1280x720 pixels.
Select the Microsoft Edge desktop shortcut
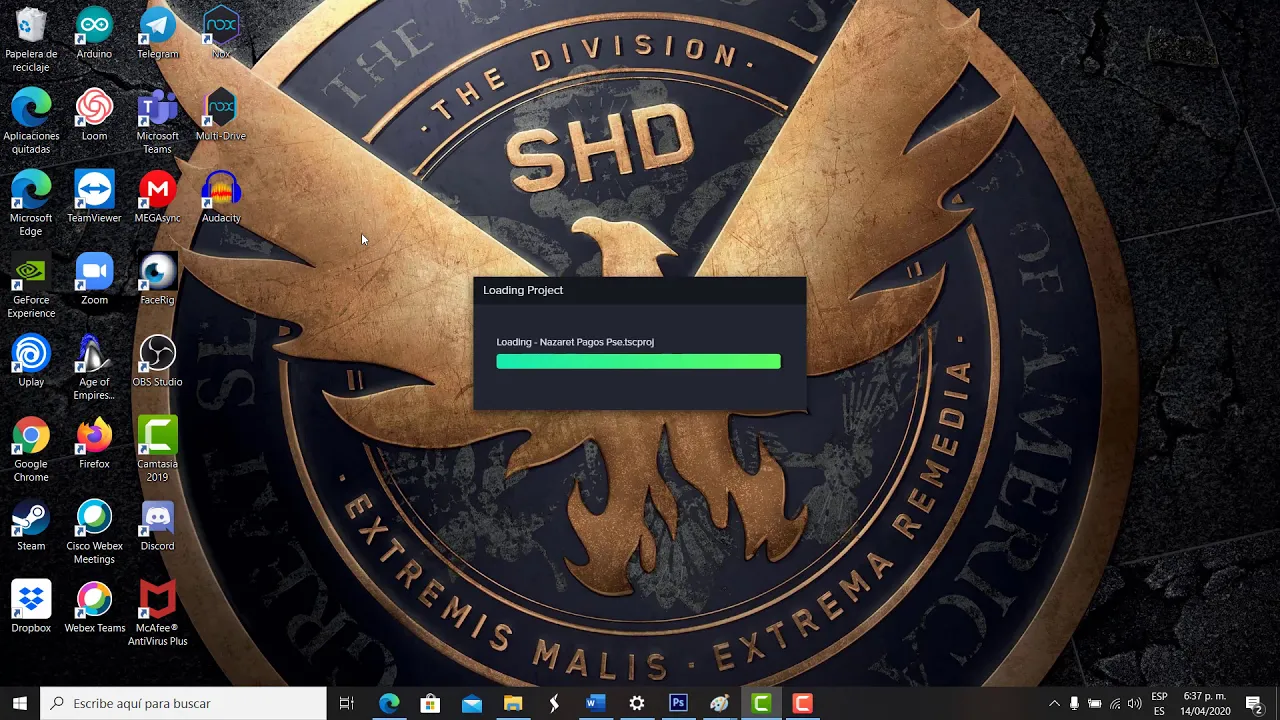point(31,204)
